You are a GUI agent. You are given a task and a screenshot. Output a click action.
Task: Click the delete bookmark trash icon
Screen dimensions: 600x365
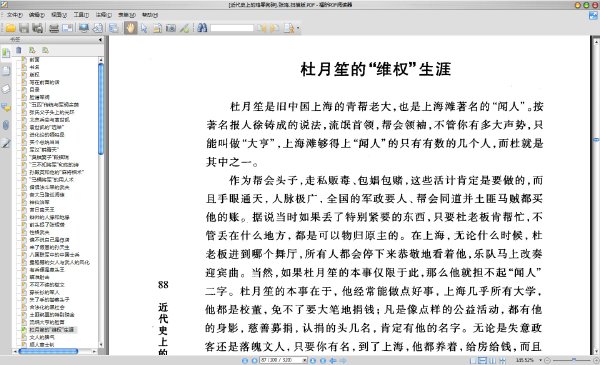[x=19, y=50]
